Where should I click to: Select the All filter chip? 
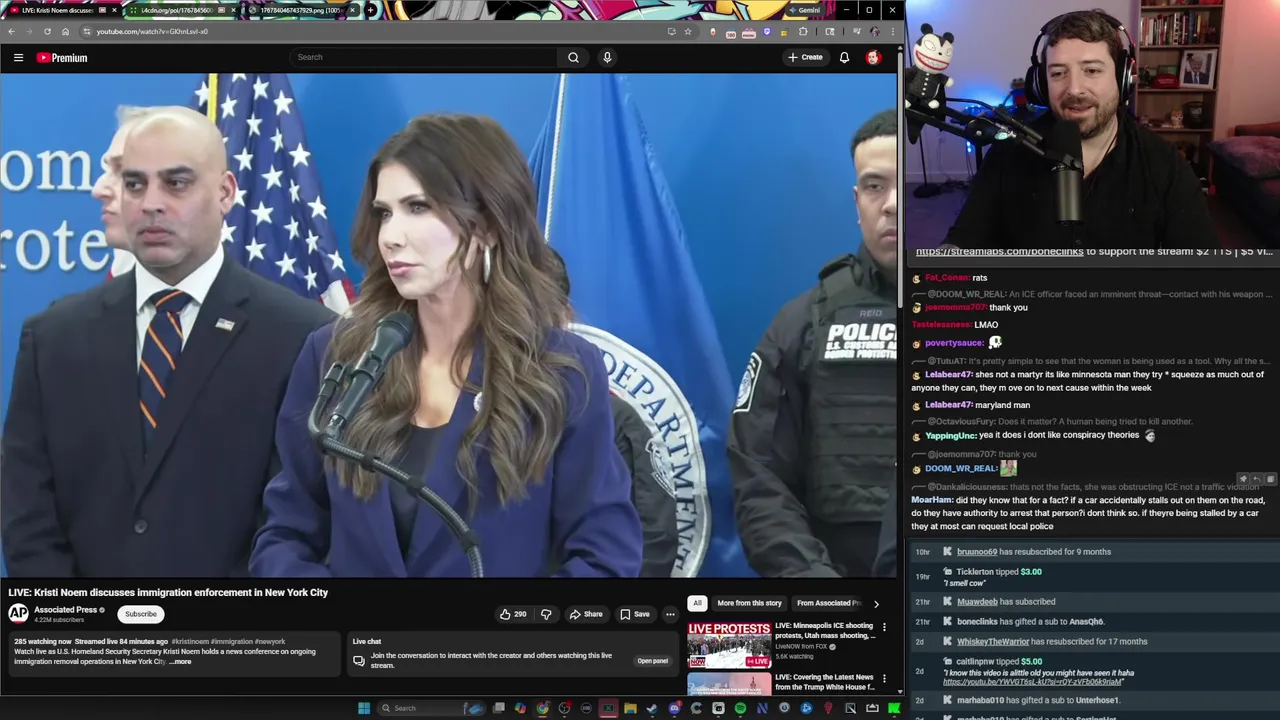697,603
